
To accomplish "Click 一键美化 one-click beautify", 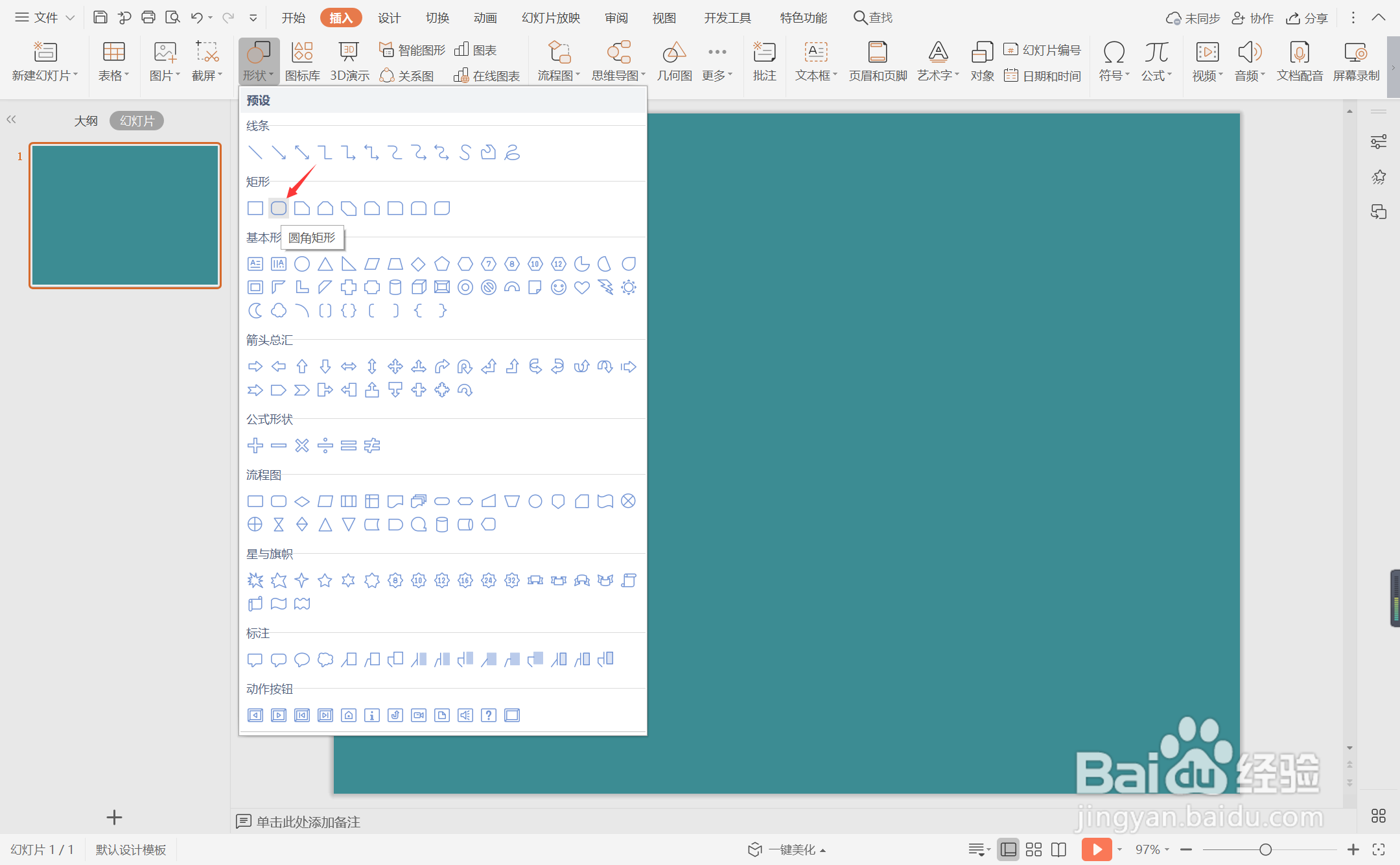I will [x=787, y=849].
